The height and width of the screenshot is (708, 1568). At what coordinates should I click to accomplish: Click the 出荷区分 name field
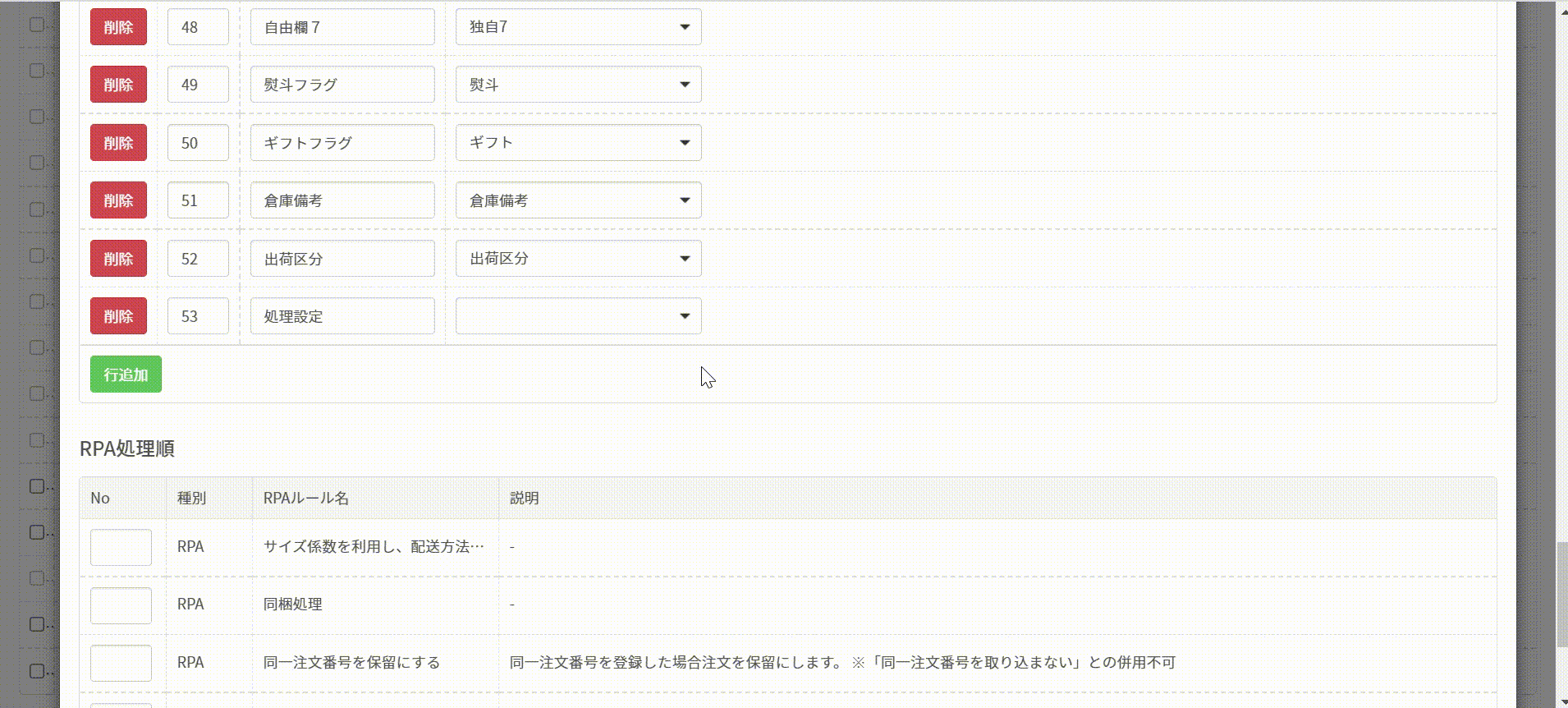342,259
